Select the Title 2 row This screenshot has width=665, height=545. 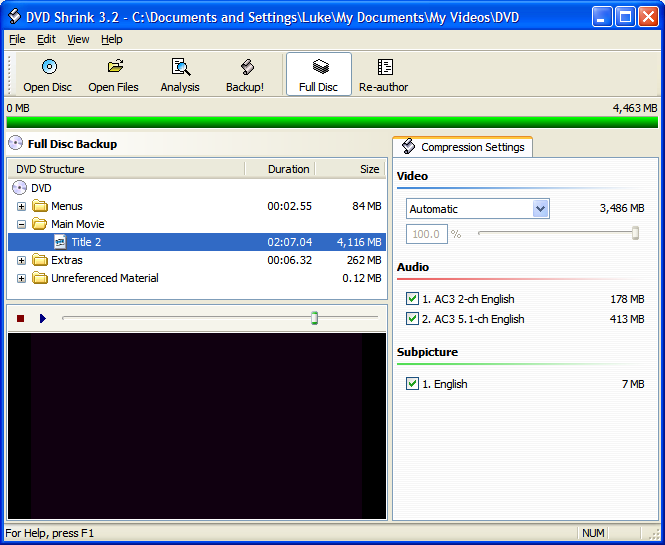[x=197, y=242]
